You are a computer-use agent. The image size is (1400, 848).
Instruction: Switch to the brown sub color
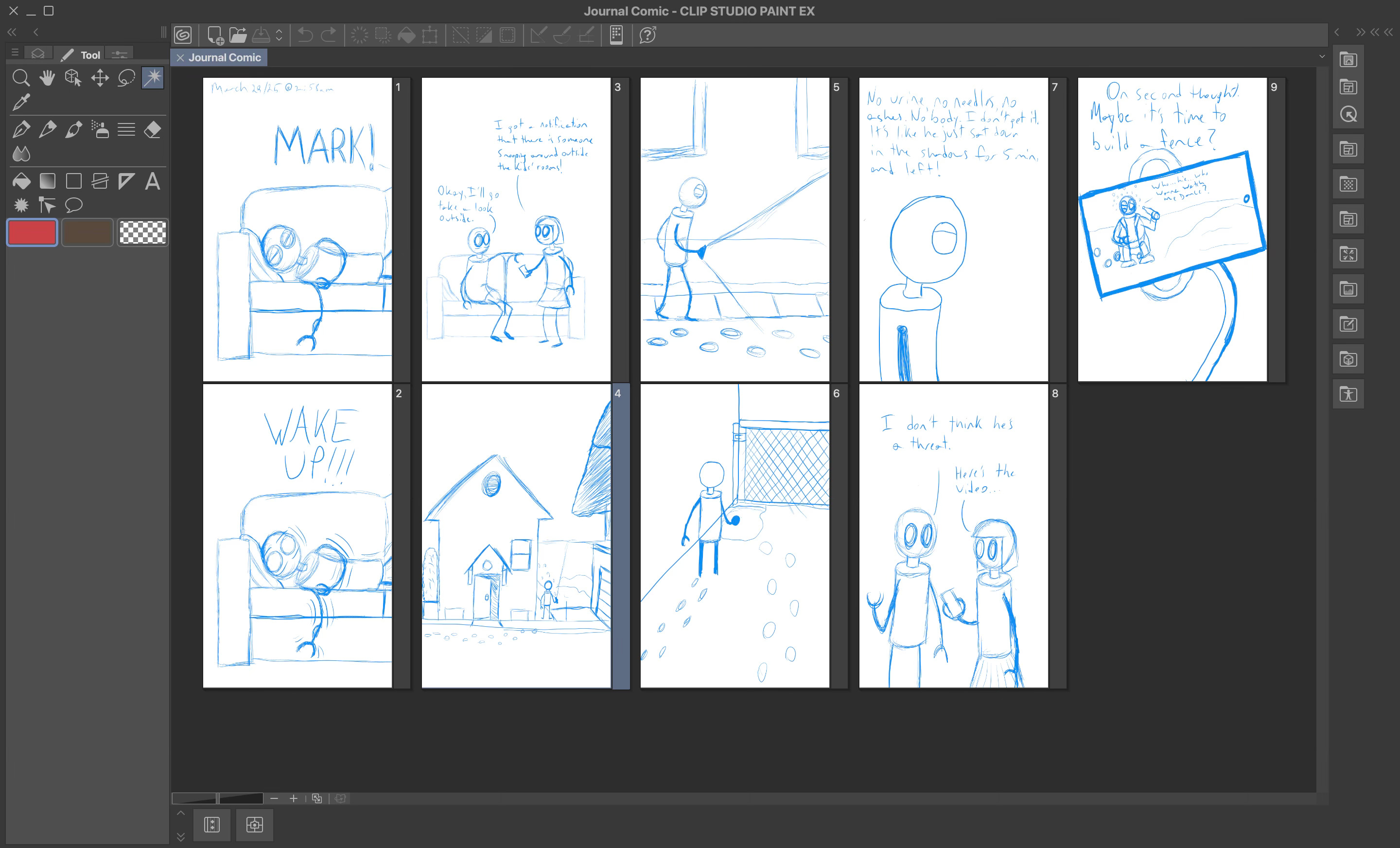pyautogui.click(x=87, y=232)
